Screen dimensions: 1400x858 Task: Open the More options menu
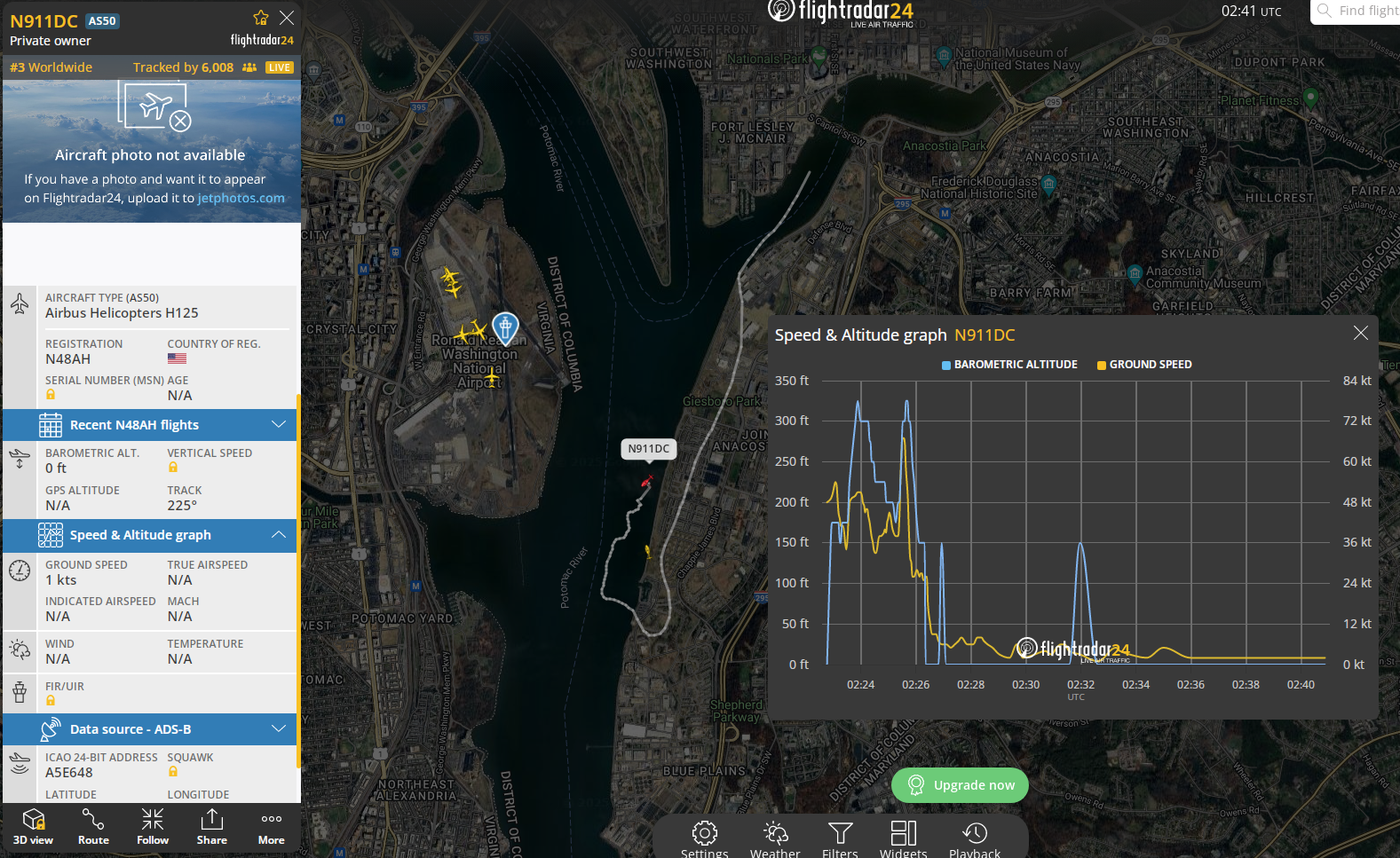(272, 827)
